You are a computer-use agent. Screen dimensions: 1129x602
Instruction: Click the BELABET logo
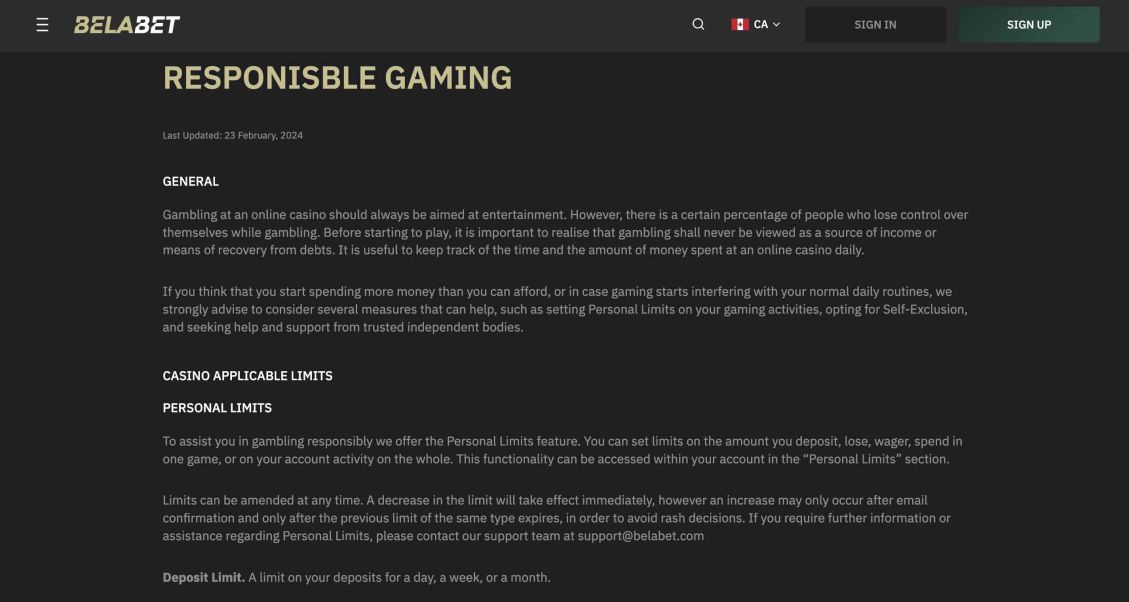pyautogui.click(x=127, y=24)
